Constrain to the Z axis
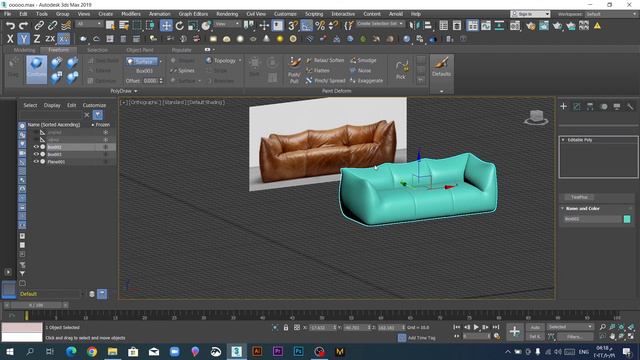Screen dimensions: 640x360 [x=37, y=39]
